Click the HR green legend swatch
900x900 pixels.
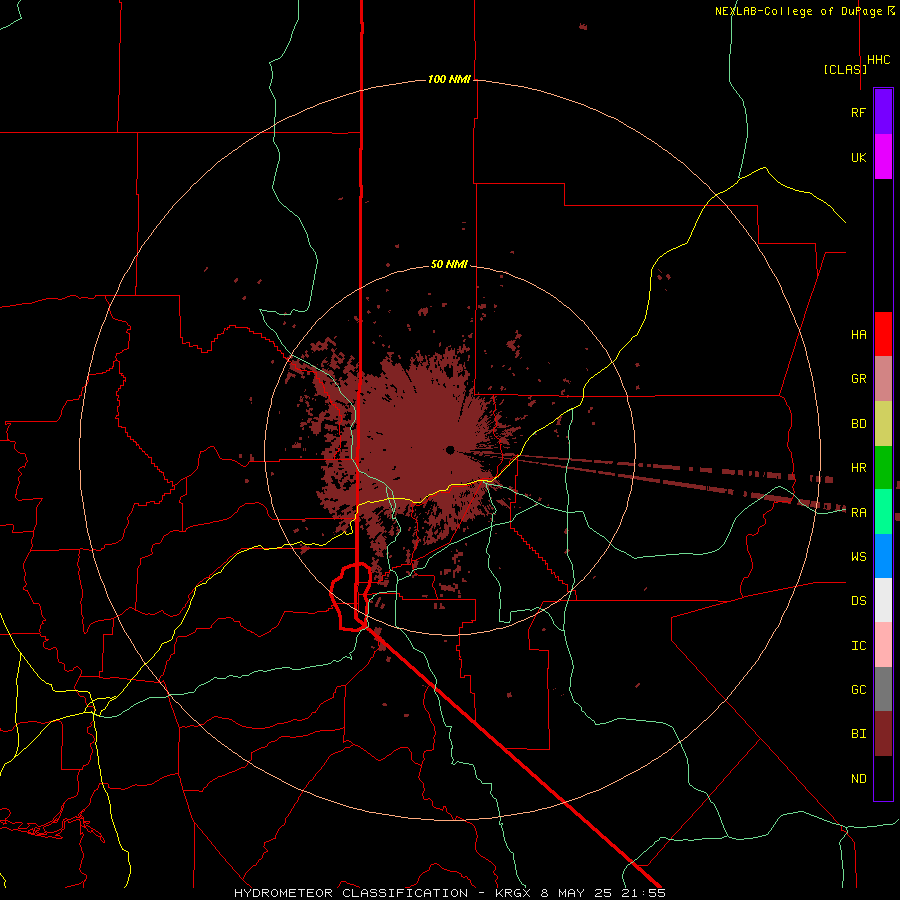click(883, 468)
